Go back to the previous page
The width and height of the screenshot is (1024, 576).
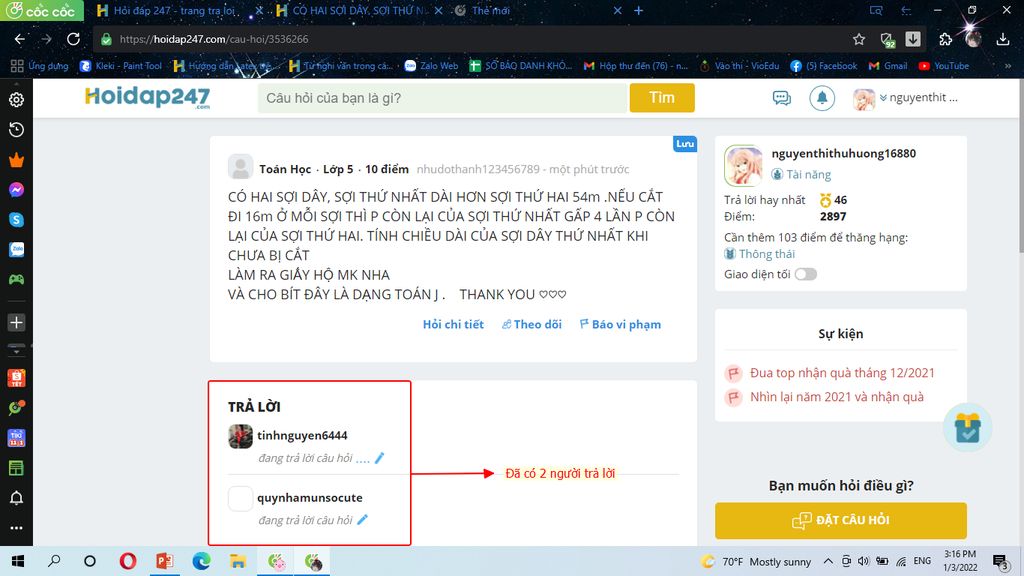click(20, 39)
